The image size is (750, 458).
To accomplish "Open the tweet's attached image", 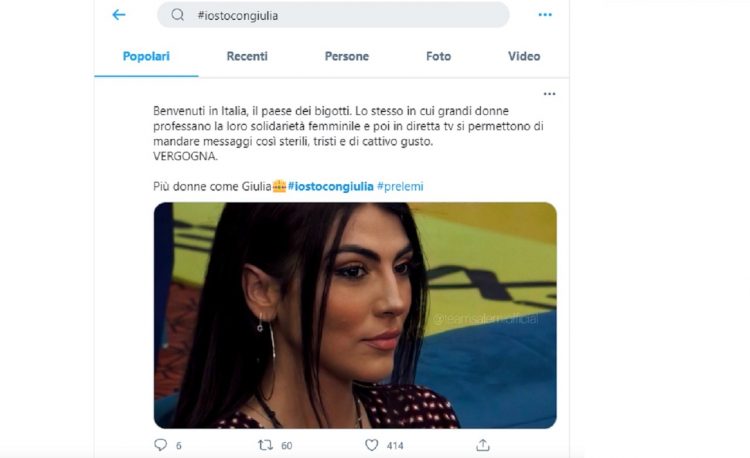I will pyautogui.click(x=355, y=315).
